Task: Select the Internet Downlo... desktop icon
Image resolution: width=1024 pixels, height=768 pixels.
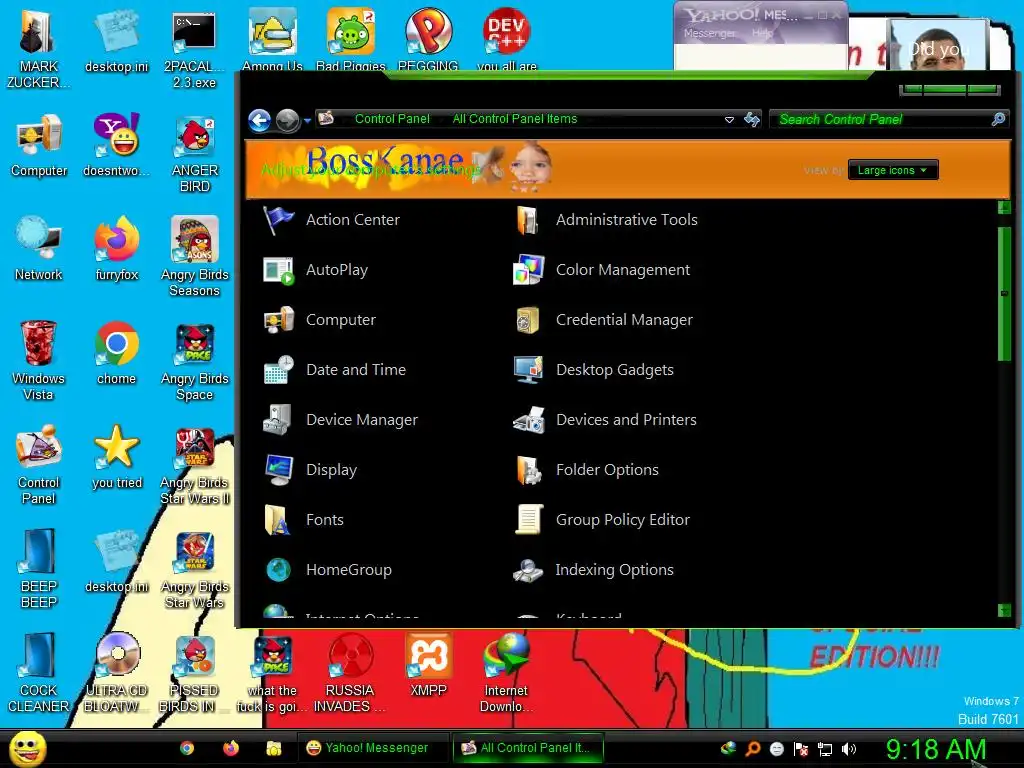Action: pos(506,673)
